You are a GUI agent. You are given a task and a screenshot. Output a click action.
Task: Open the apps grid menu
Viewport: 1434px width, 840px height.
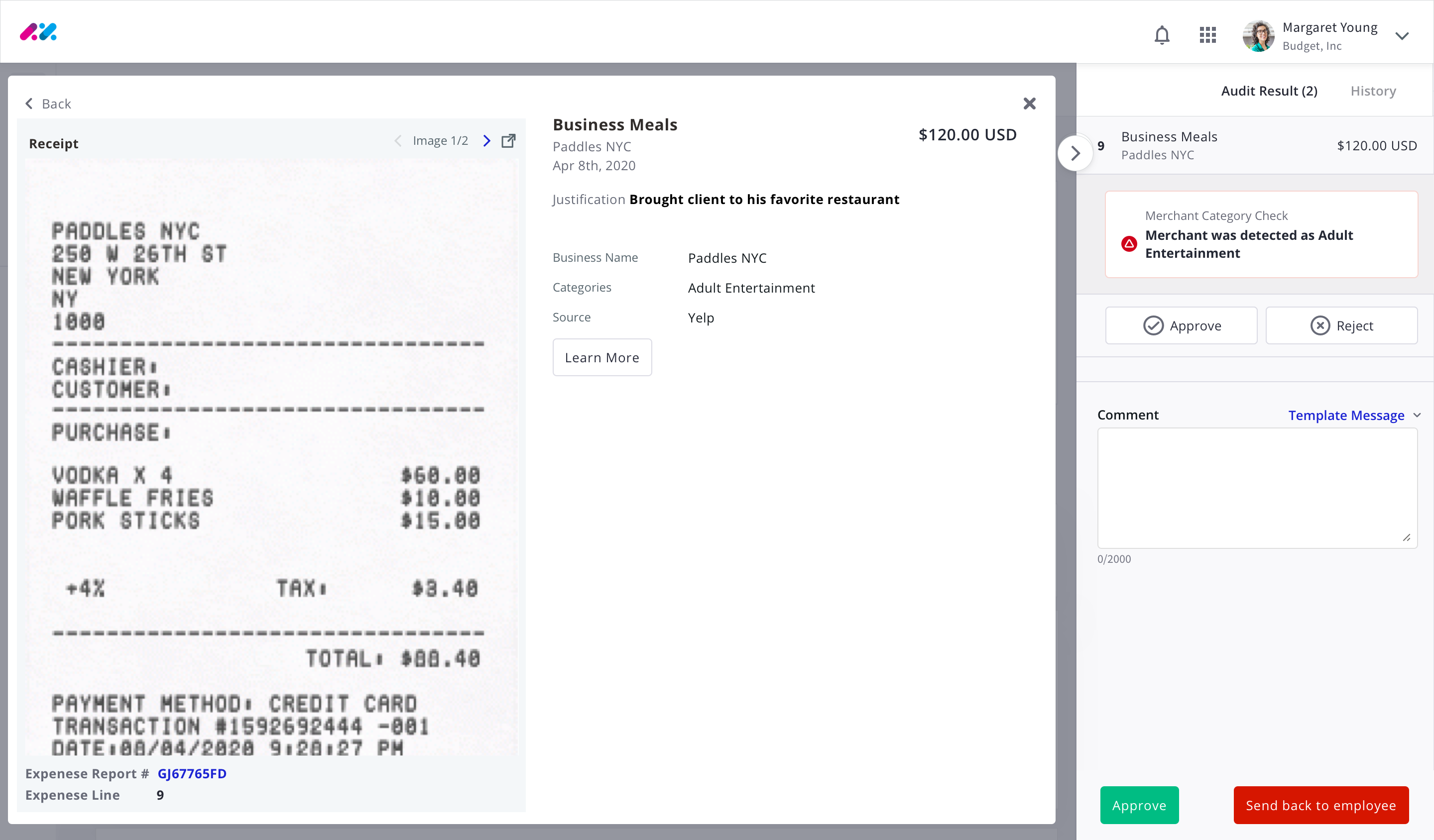coord(1207,35)
